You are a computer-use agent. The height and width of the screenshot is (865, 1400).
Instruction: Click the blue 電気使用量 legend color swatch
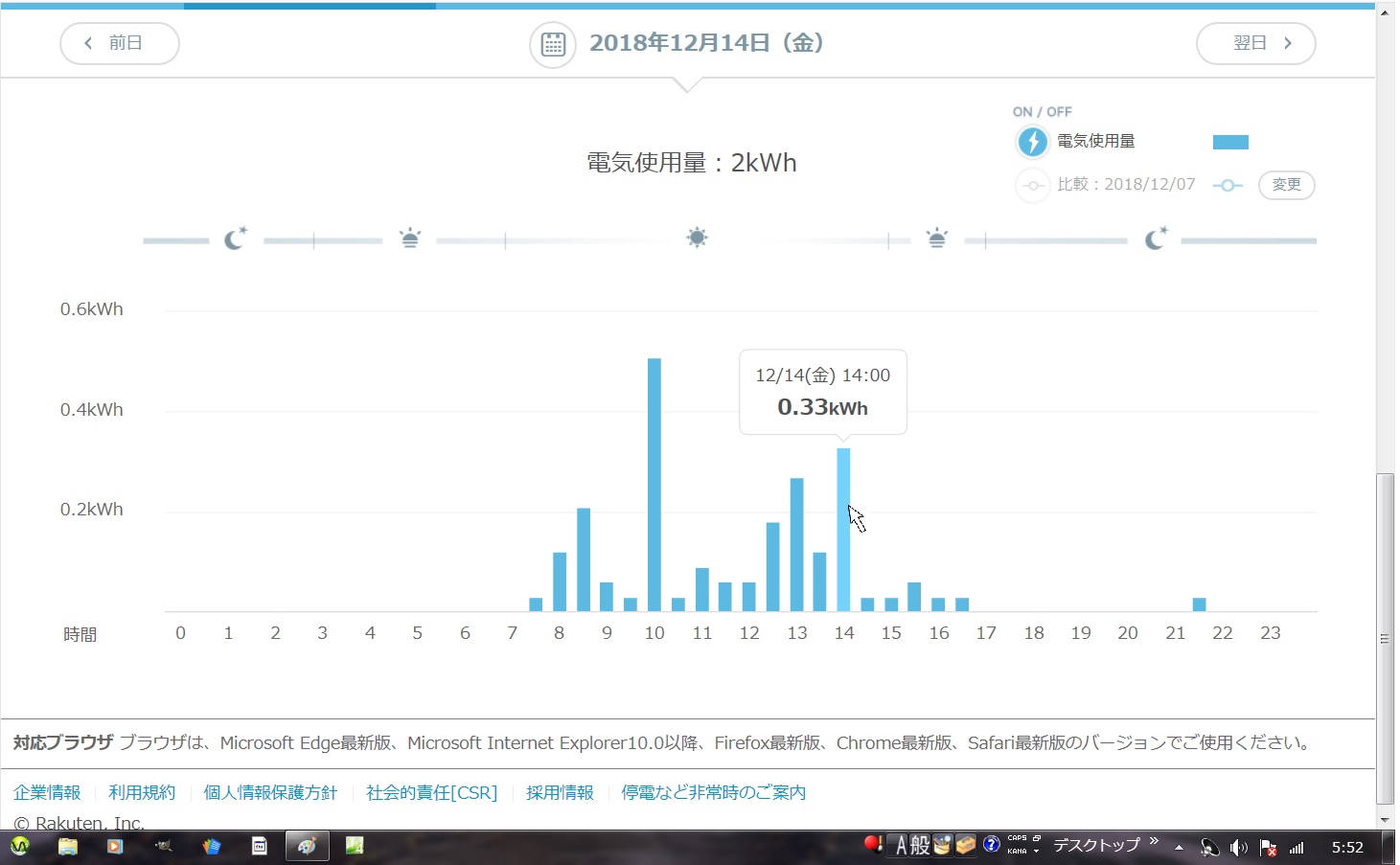point(1230,143)
